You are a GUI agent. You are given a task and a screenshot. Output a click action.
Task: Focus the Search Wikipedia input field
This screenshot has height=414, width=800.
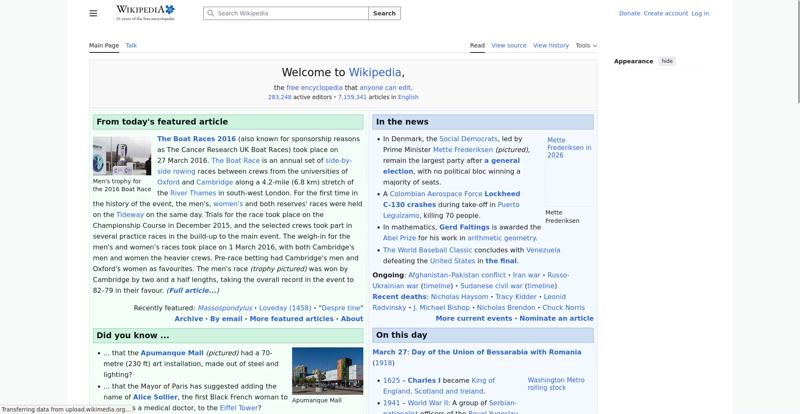290,14
